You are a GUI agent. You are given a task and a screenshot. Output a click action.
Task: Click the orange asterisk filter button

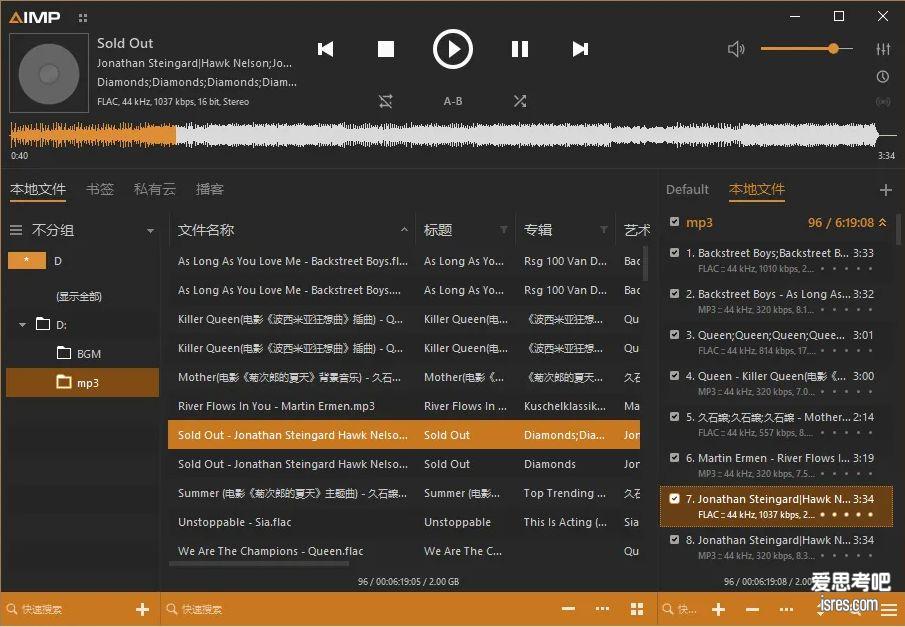(27, 260)
